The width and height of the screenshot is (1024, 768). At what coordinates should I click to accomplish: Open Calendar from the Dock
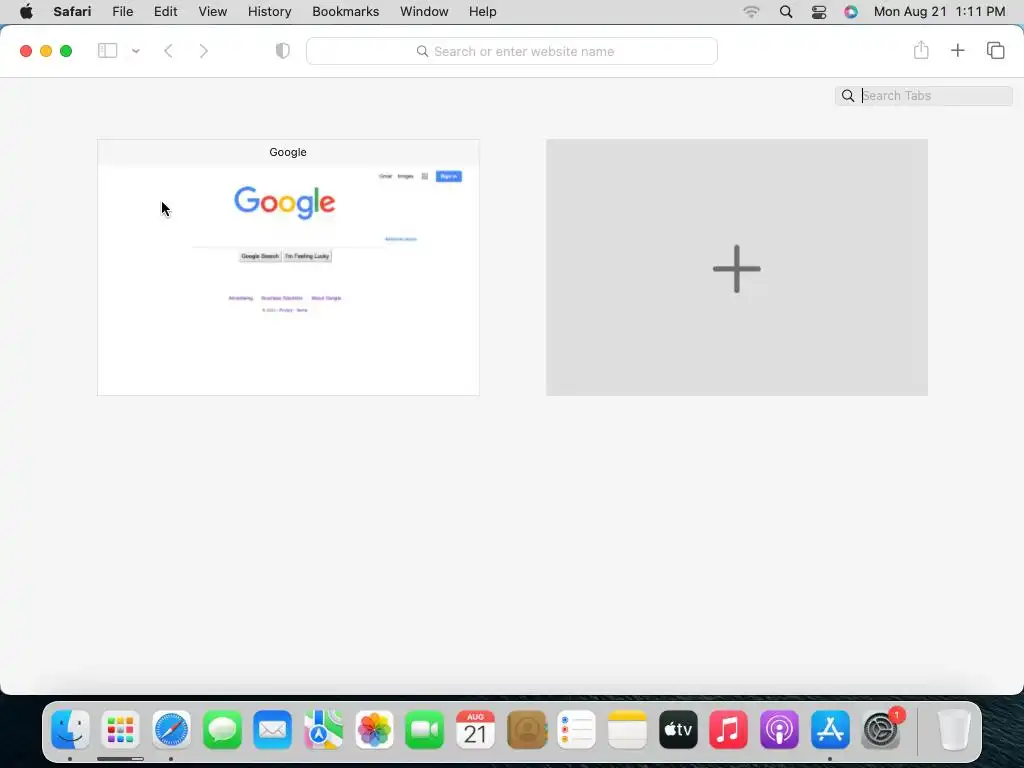[x=475, y=729]
